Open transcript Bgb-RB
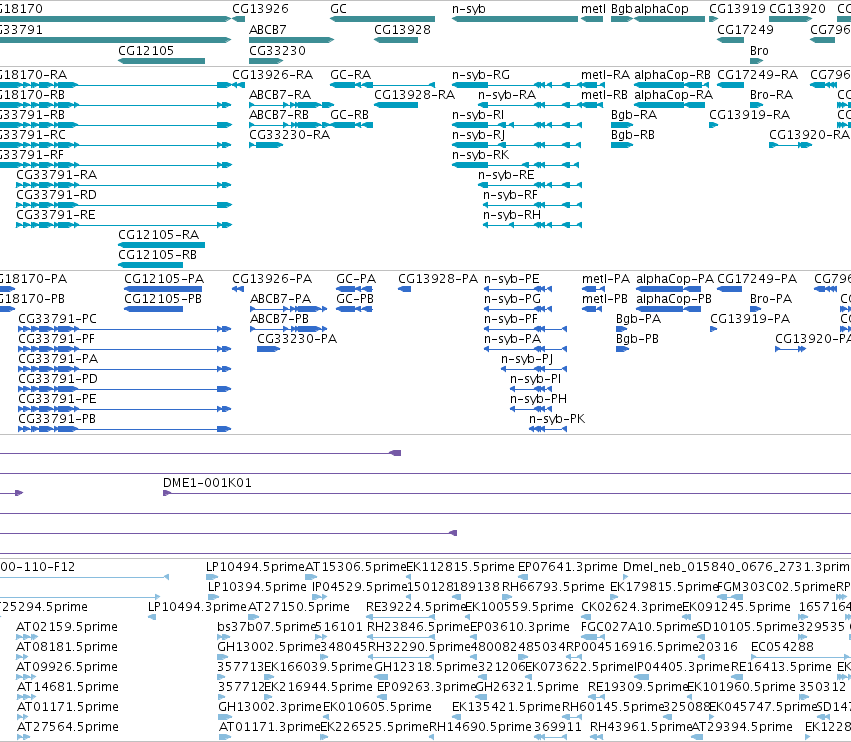Screen dimensions: 851x742 pos(633,135)
